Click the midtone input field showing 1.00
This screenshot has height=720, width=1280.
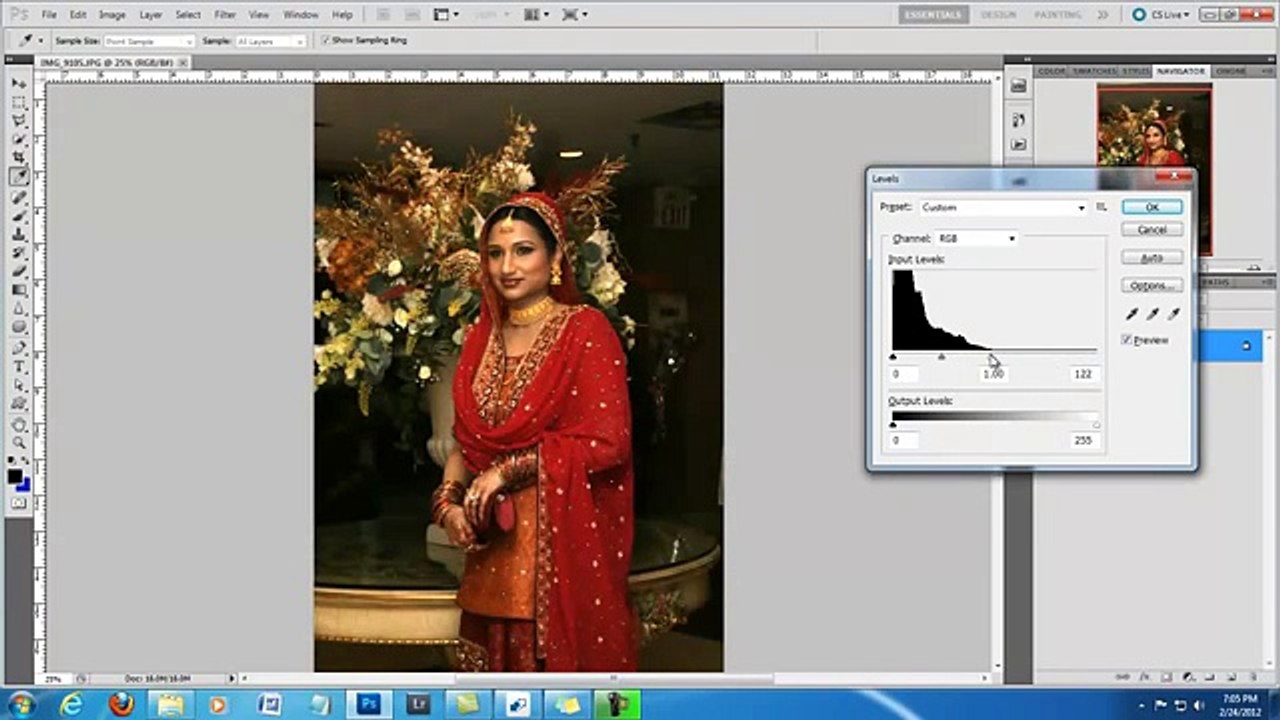993,374
